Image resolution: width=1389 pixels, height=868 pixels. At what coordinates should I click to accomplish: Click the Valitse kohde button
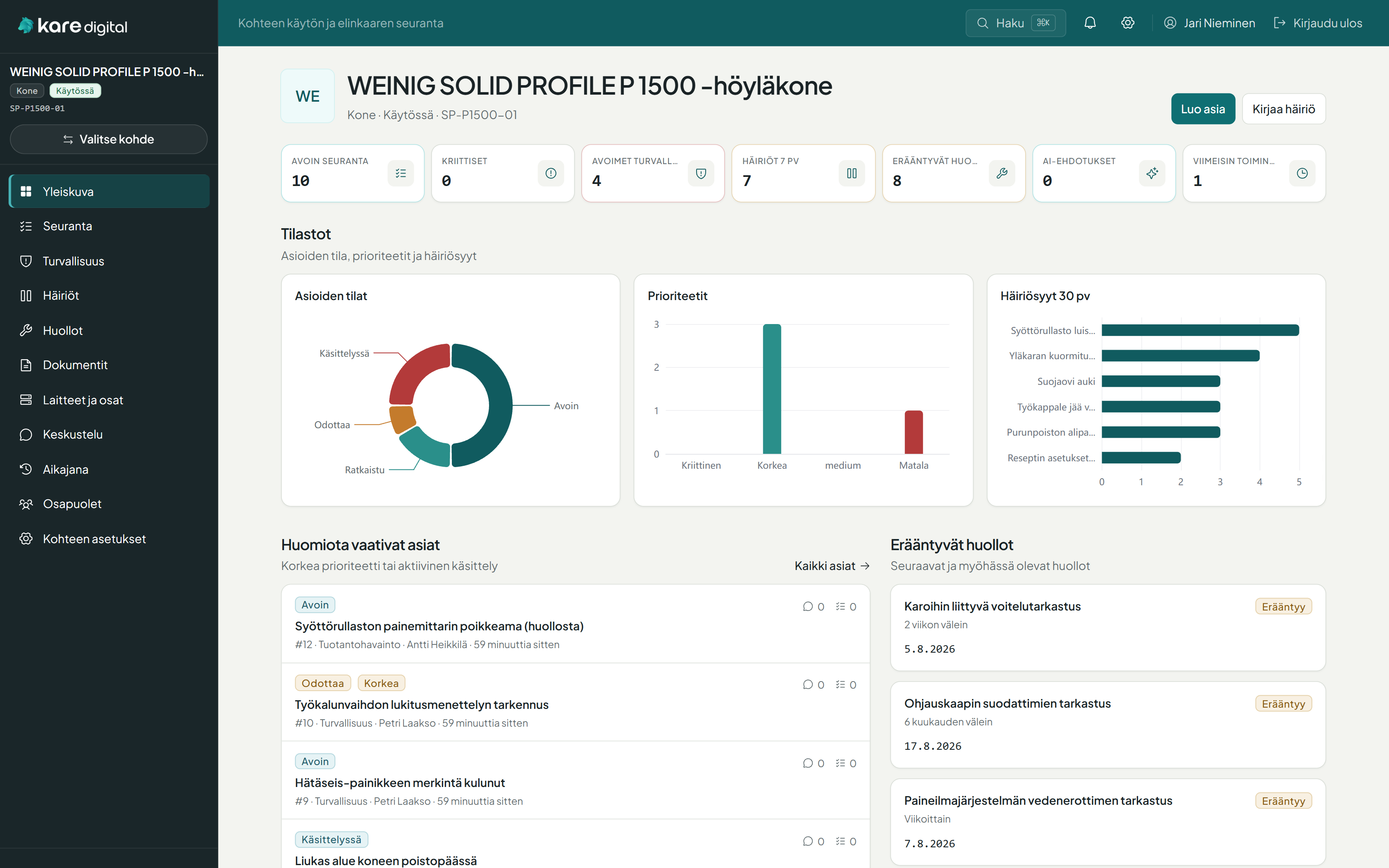point(108,140)
